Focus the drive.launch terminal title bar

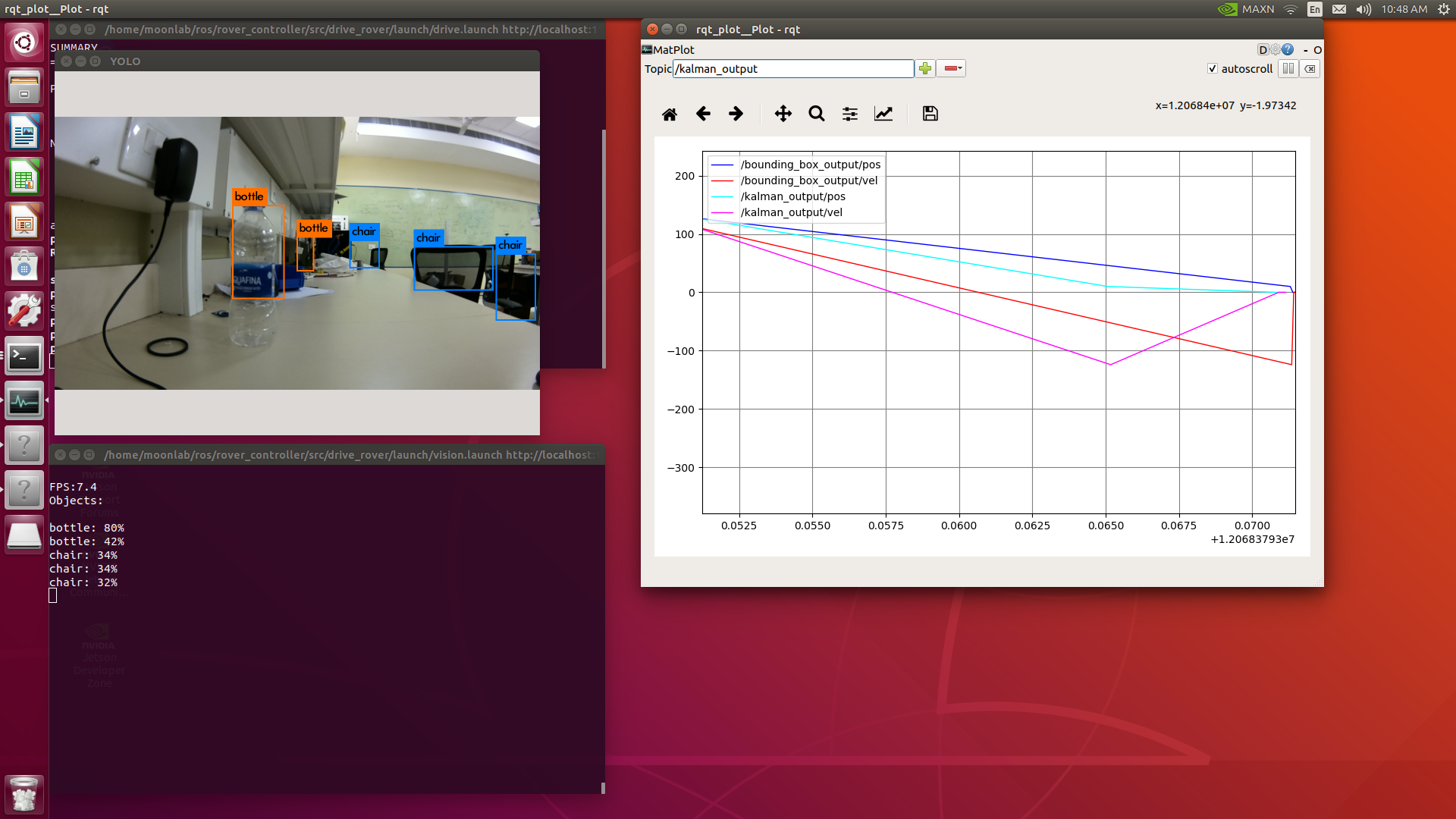pos(327,29)
